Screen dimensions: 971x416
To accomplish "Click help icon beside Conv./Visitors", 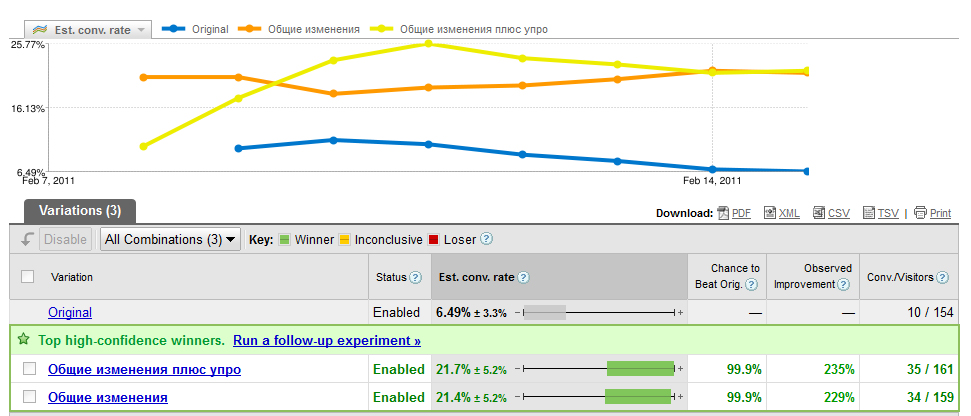I will [x=943, y=277].
